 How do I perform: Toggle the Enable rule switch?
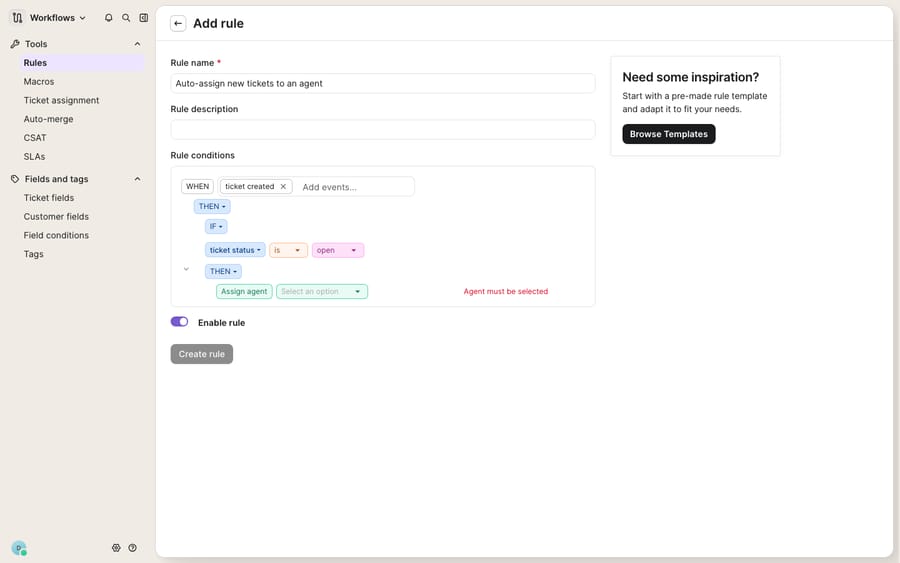pos(179,322)
